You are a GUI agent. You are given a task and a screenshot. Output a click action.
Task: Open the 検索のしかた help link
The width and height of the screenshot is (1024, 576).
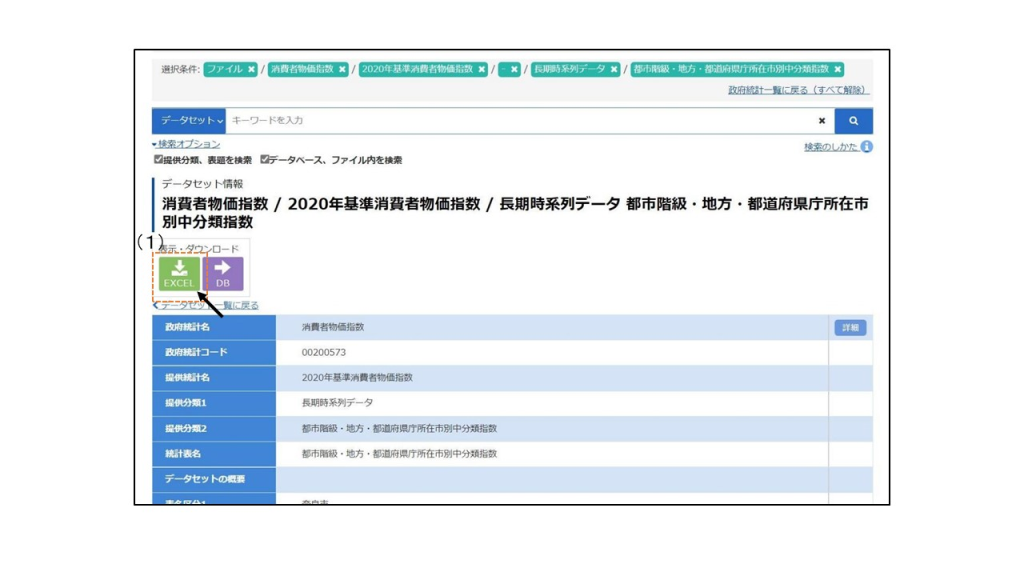pyautogui.click(x=830, y=147)
